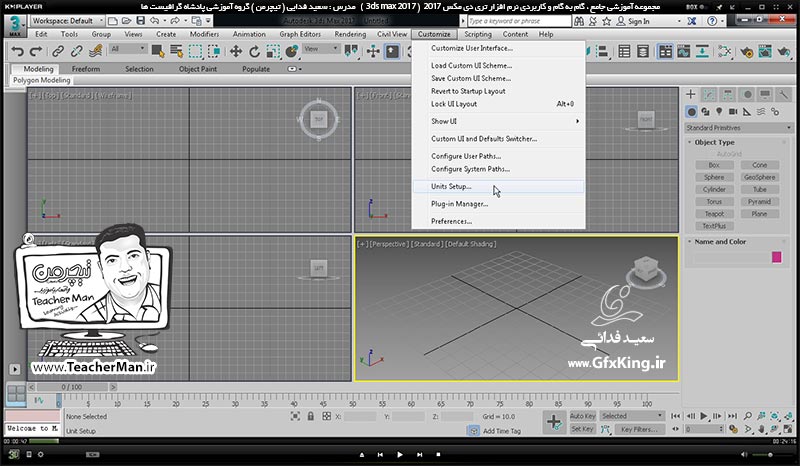The width and height of the screenshot is (800, 466).
Task: Activate the Select and Scale tool
Action: click(x=273, y=52)
